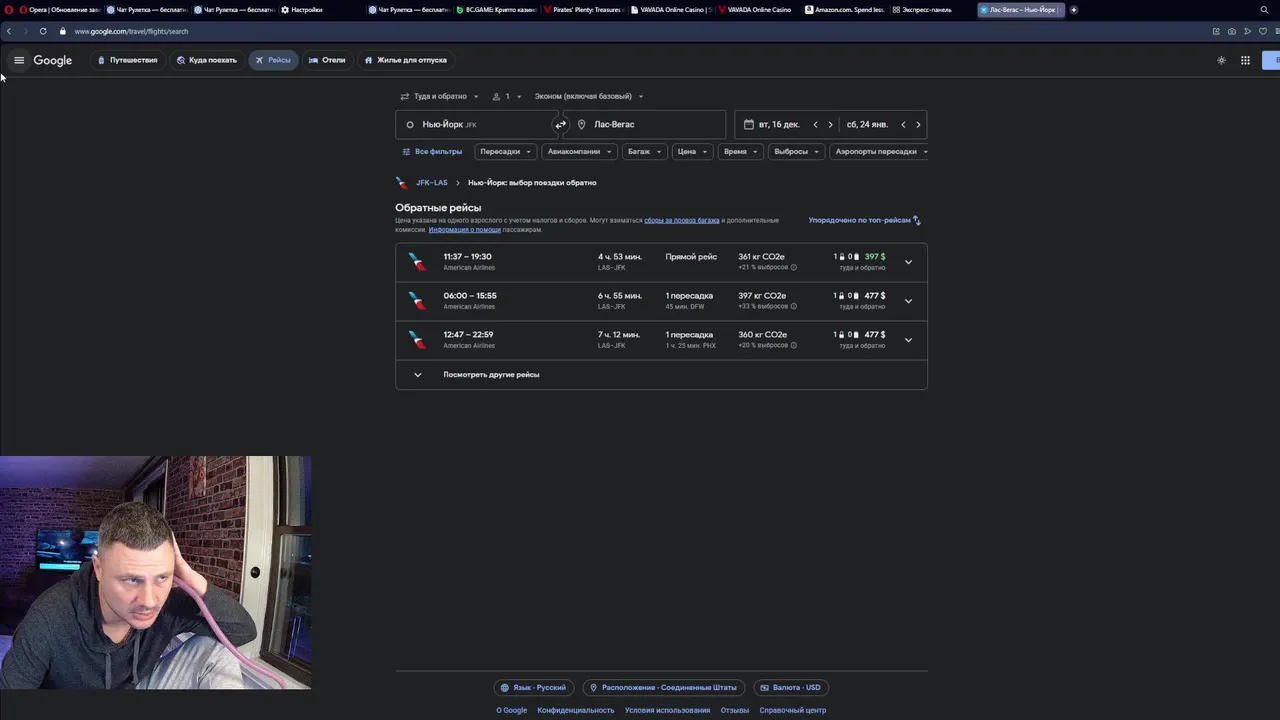
Task: Click the Google logo
Action: [53, 60]
